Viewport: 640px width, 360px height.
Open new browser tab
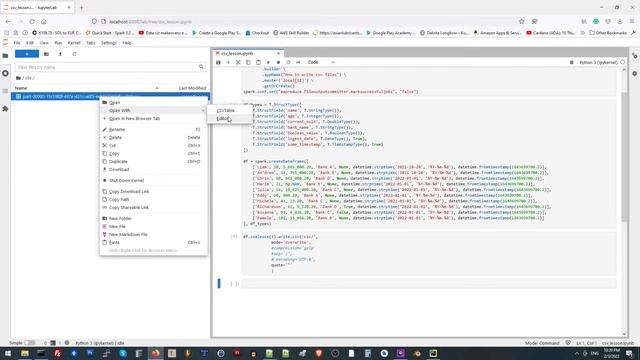tap(81, 7)
